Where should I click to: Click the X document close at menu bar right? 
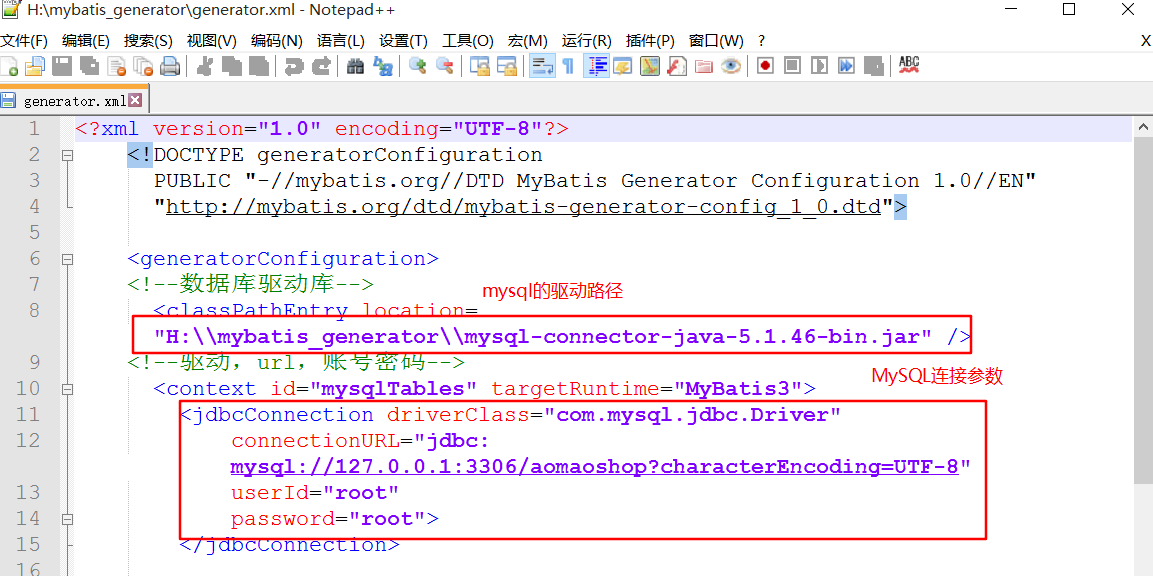(1145, 40)
